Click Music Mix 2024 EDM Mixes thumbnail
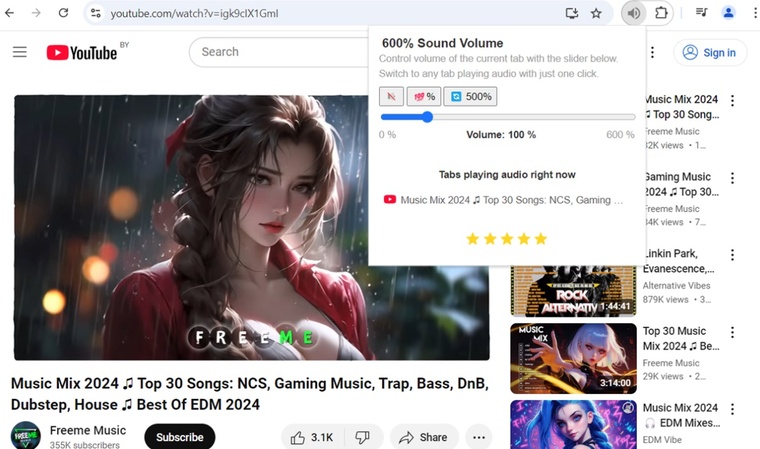Viewport: 760px width, 449px height. point(573,425)
